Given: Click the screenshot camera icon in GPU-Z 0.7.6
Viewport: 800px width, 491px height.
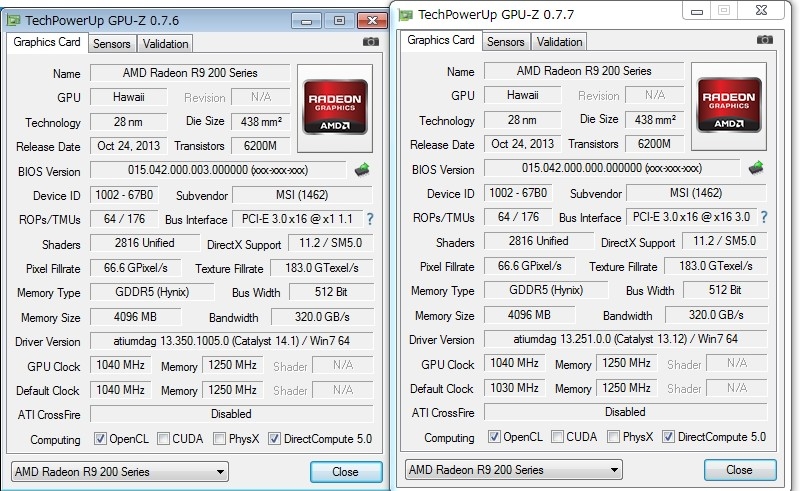Looking at the screenshot, I should click(371, 42).
